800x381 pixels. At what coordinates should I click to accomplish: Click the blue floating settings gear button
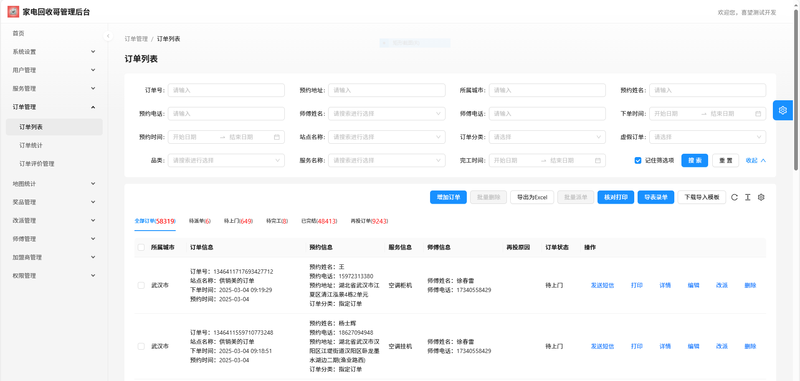point(783,110)
